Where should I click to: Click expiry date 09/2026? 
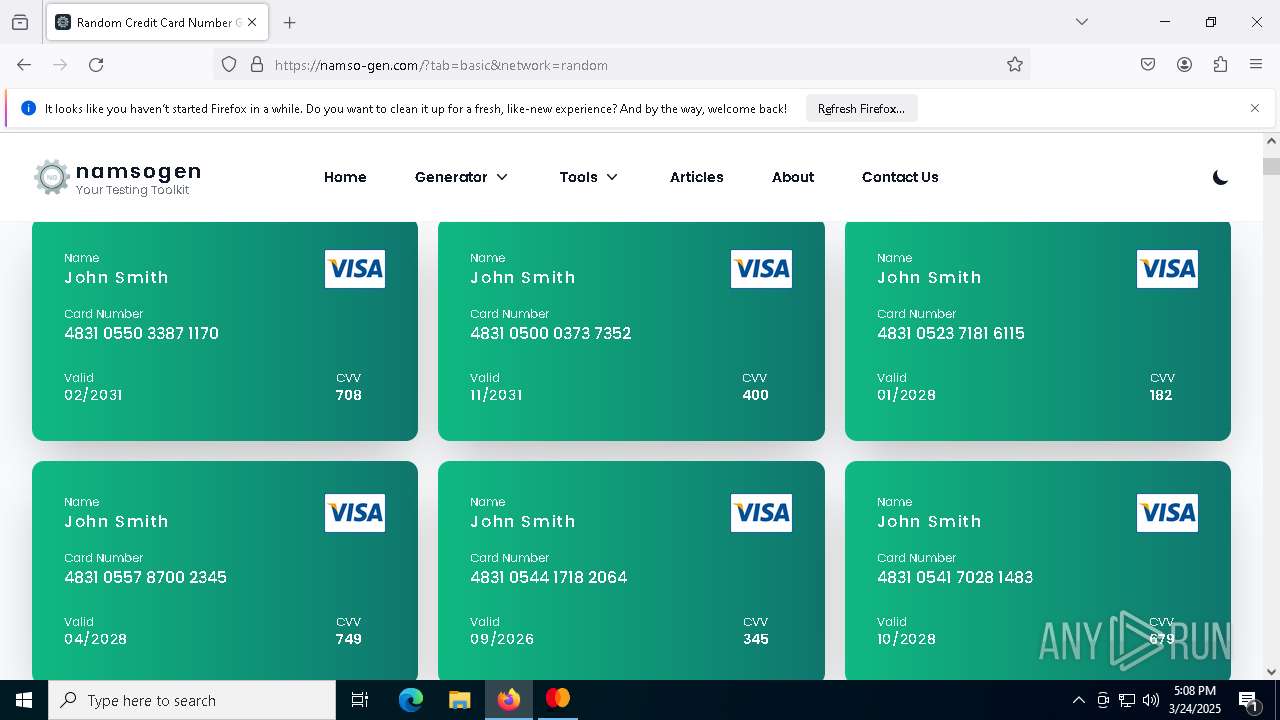click(502, 639)
